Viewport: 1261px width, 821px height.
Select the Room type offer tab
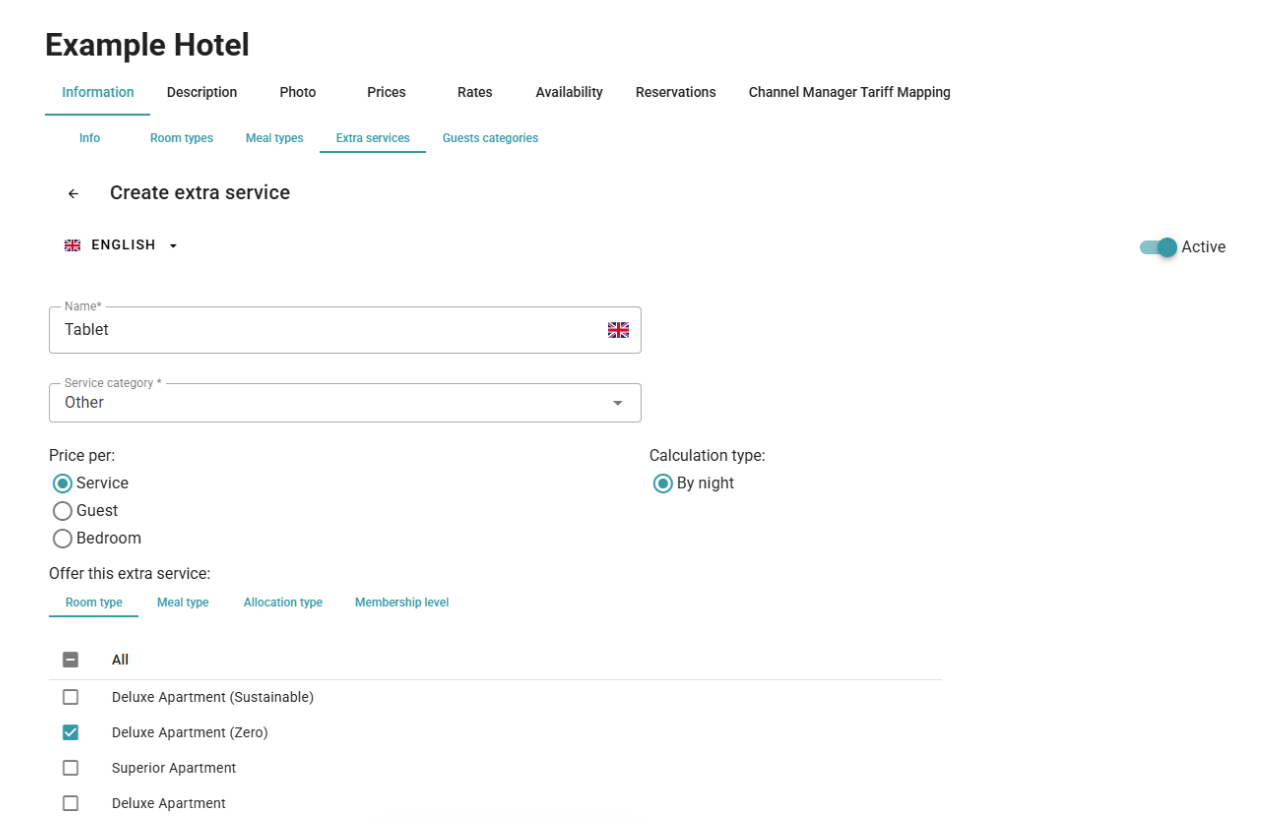(x=94, y=602)
